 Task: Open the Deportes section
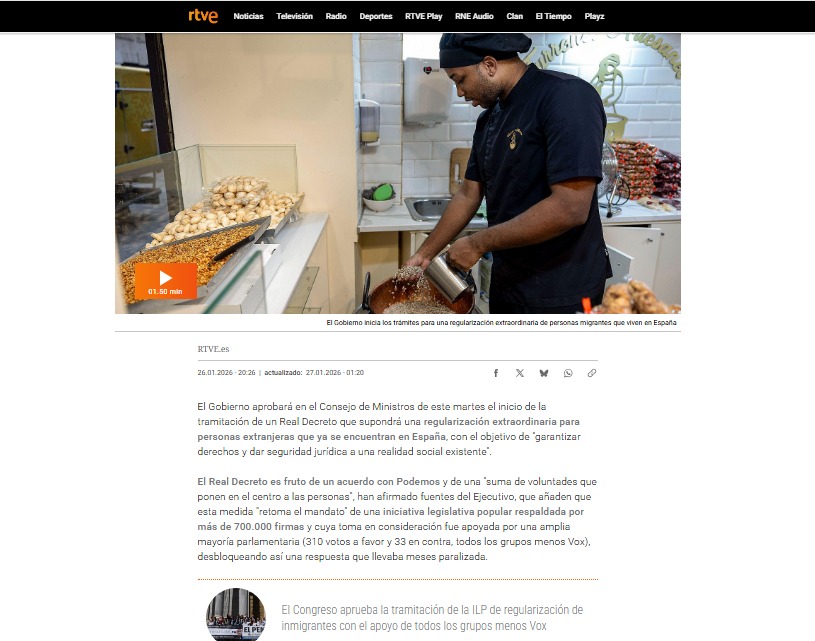pyautogui.click(x=376, y=16)
